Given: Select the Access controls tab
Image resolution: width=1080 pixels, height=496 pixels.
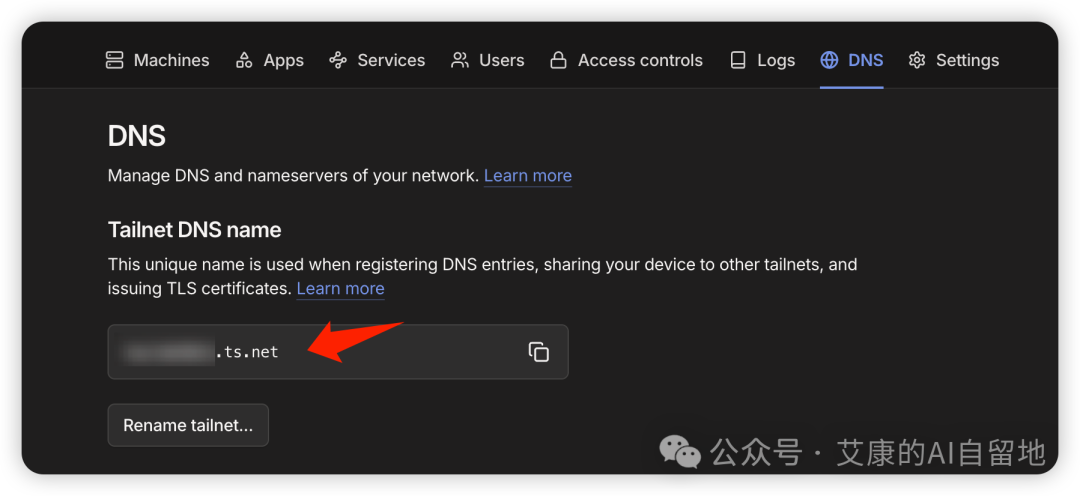Looking at the screenshot, I should 626,61.
